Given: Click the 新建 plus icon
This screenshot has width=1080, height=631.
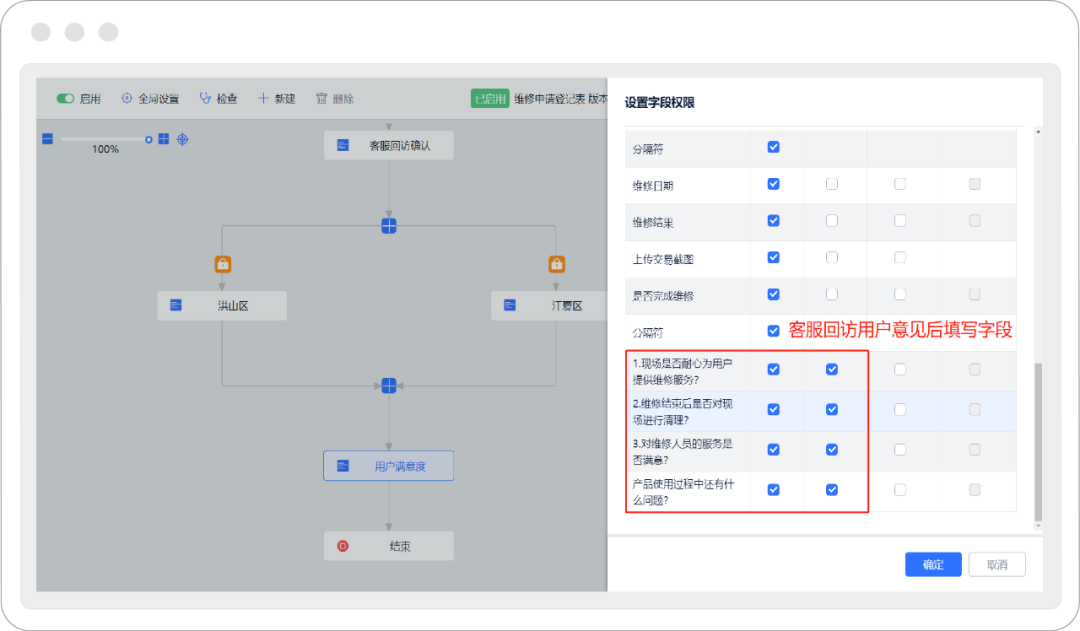Looking at the screenshot, I should (x=264, y=99).
